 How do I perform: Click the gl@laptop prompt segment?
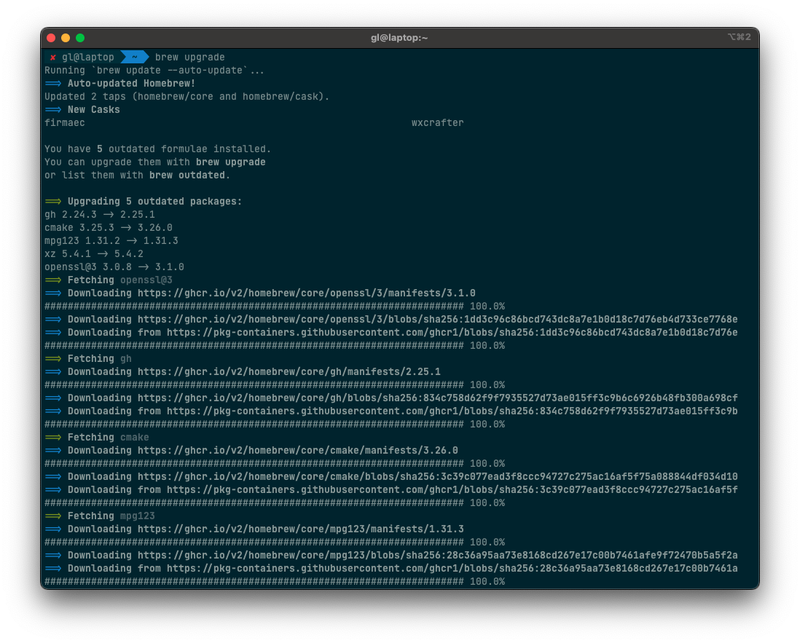88,57
